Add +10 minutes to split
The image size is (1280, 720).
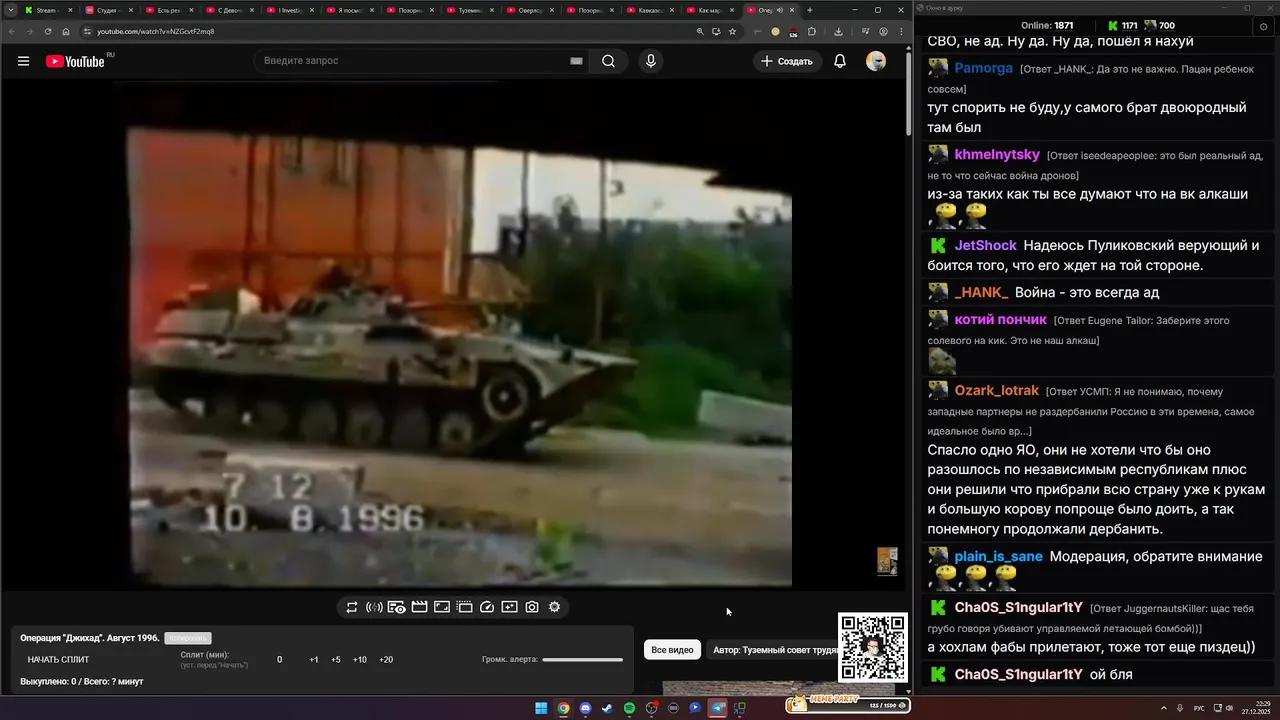pos(360,660)
